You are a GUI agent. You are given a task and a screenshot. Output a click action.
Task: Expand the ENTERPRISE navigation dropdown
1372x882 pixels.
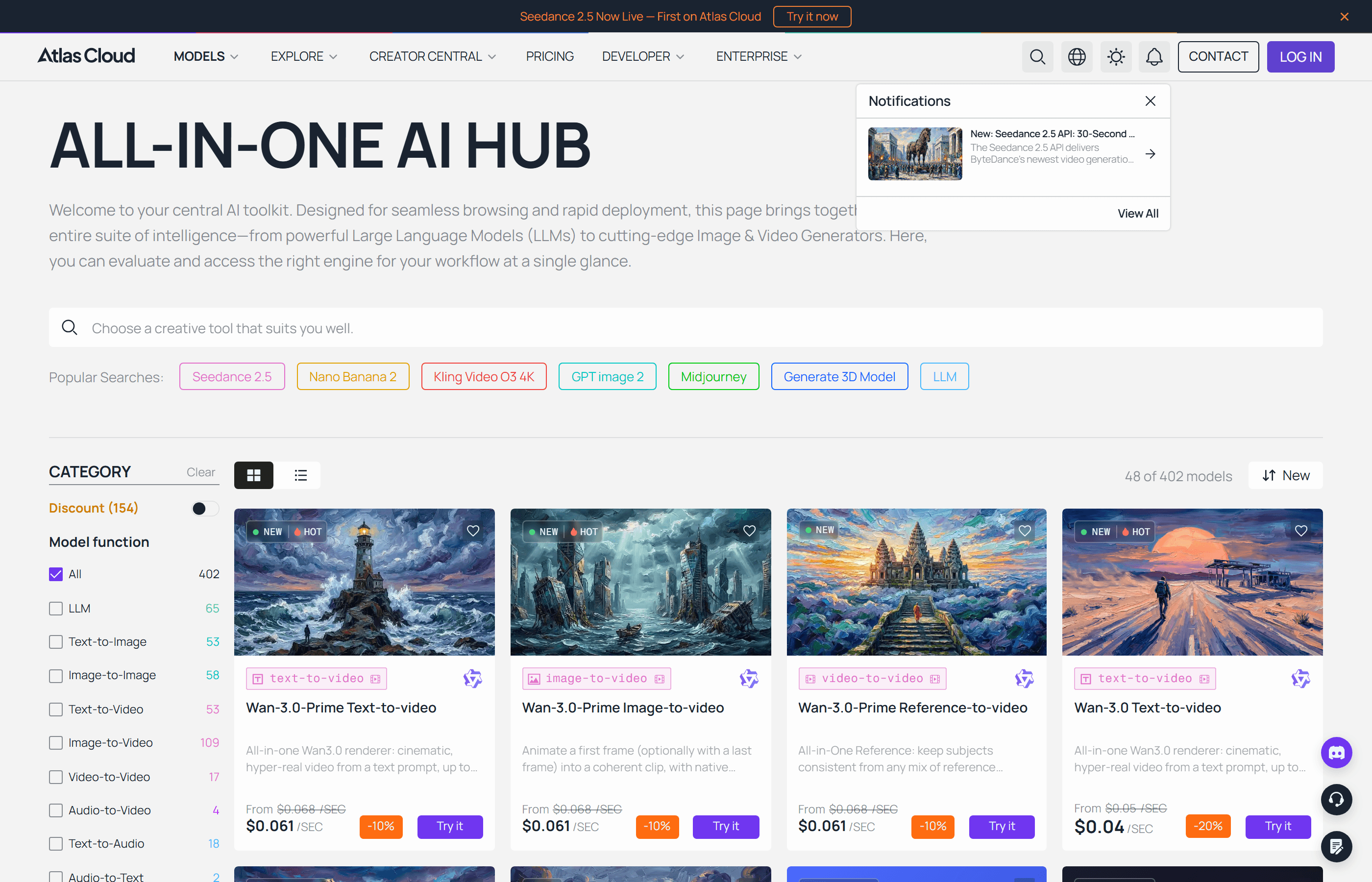coord(759,56)
